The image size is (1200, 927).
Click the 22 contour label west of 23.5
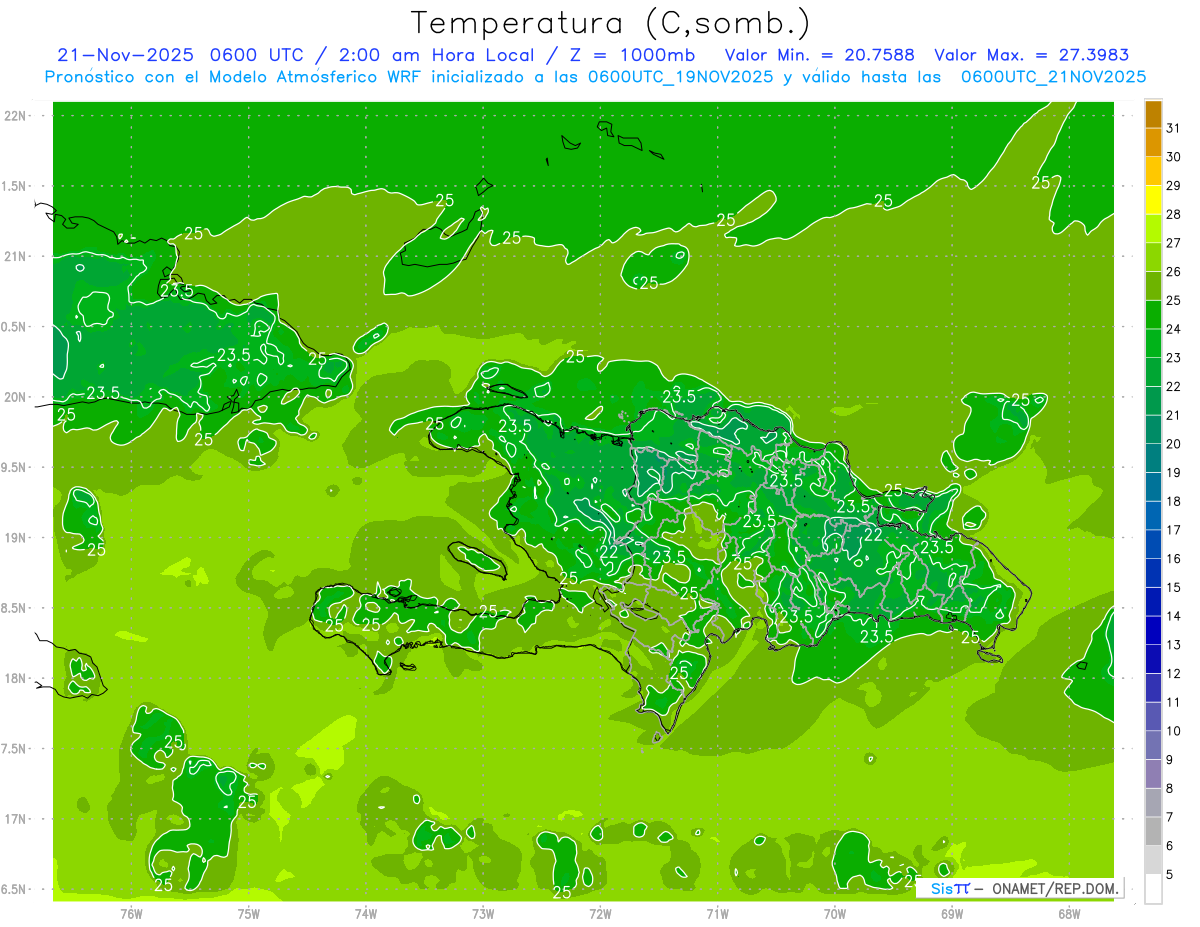click(x=608, y=552)
